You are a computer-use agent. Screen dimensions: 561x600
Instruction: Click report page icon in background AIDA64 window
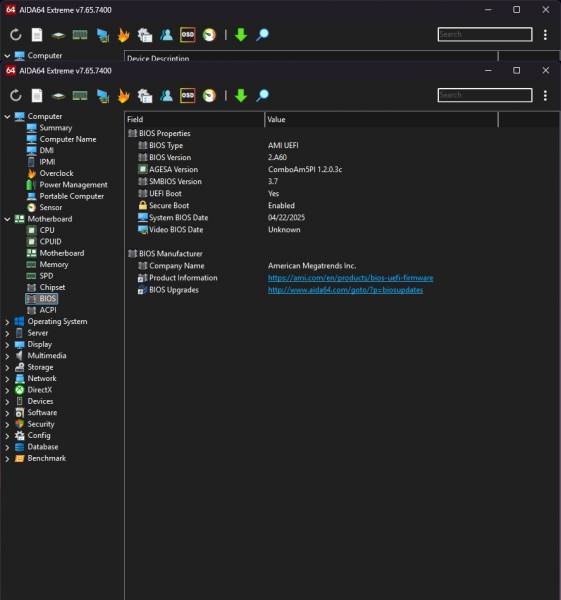point(37,35)
